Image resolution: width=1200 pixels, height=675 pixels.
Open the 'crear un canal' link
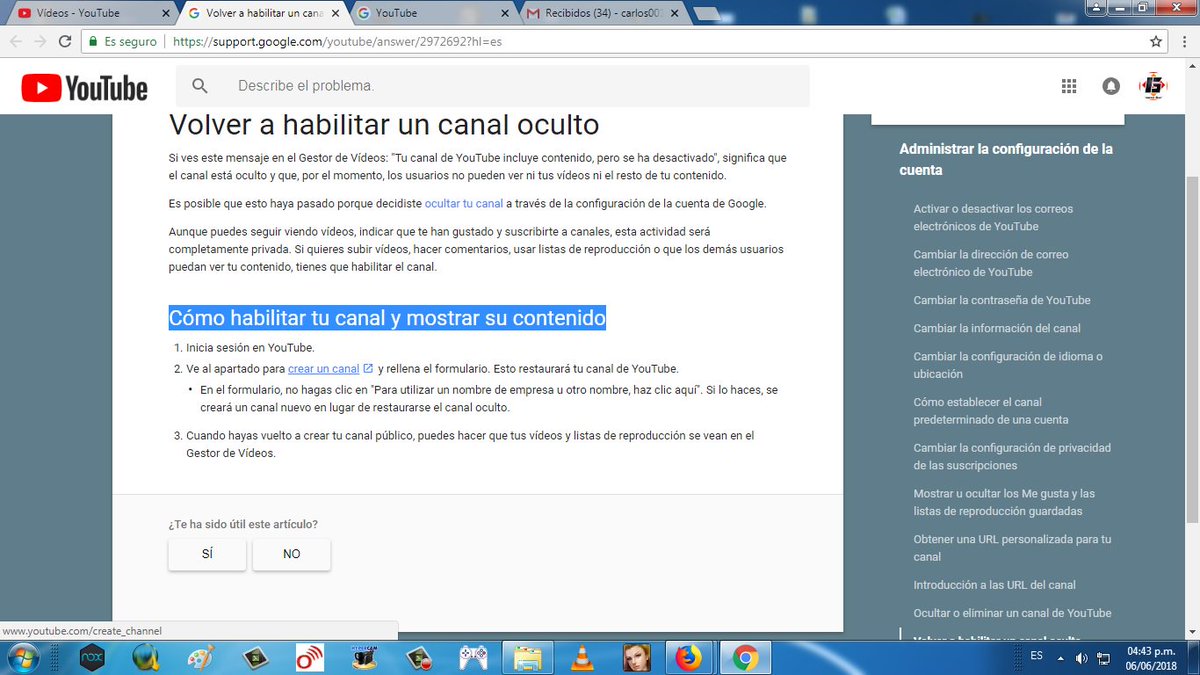coord(323,369)
